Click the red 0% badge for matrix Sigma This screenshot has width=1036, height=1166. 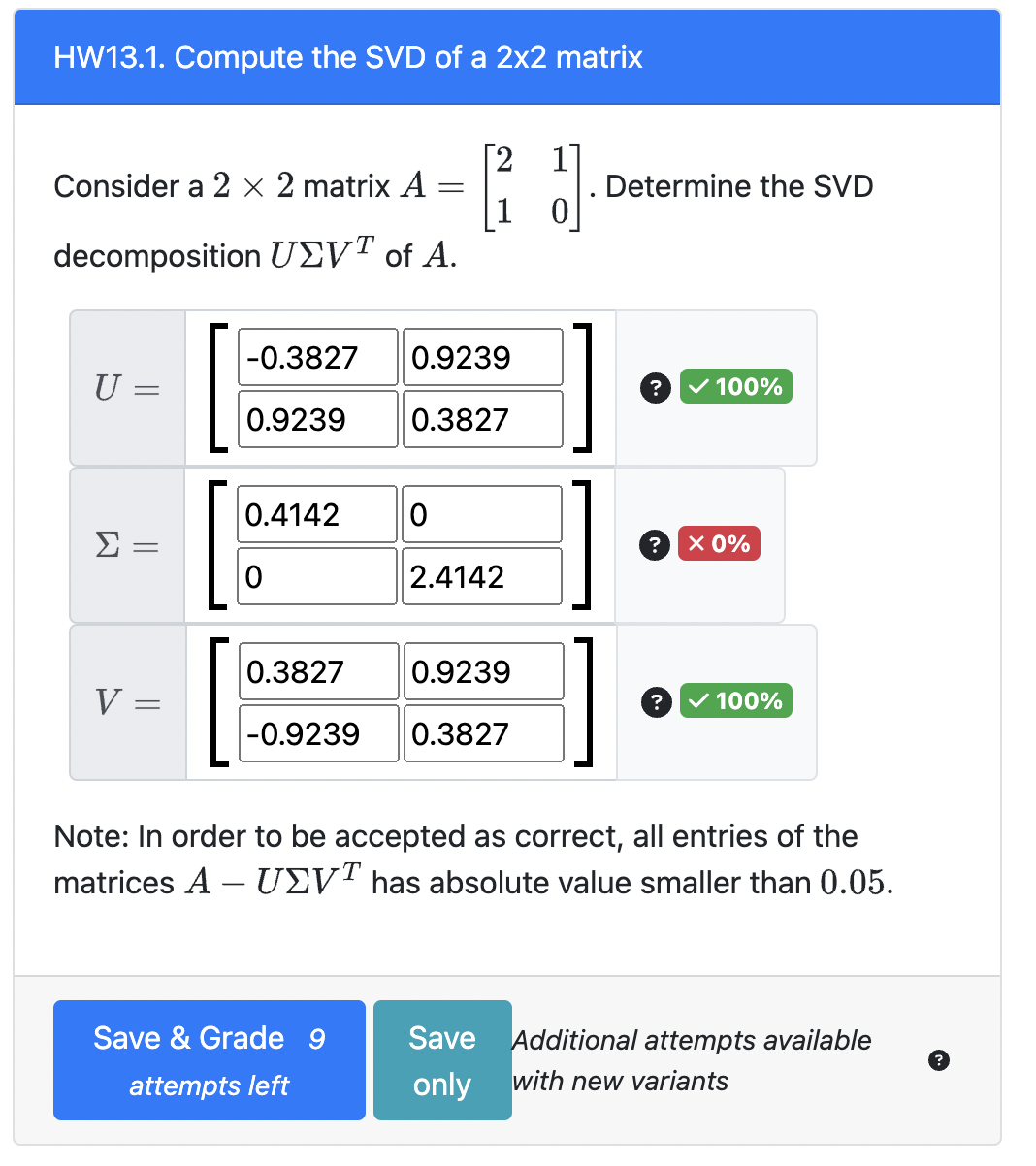pos(719,545)
